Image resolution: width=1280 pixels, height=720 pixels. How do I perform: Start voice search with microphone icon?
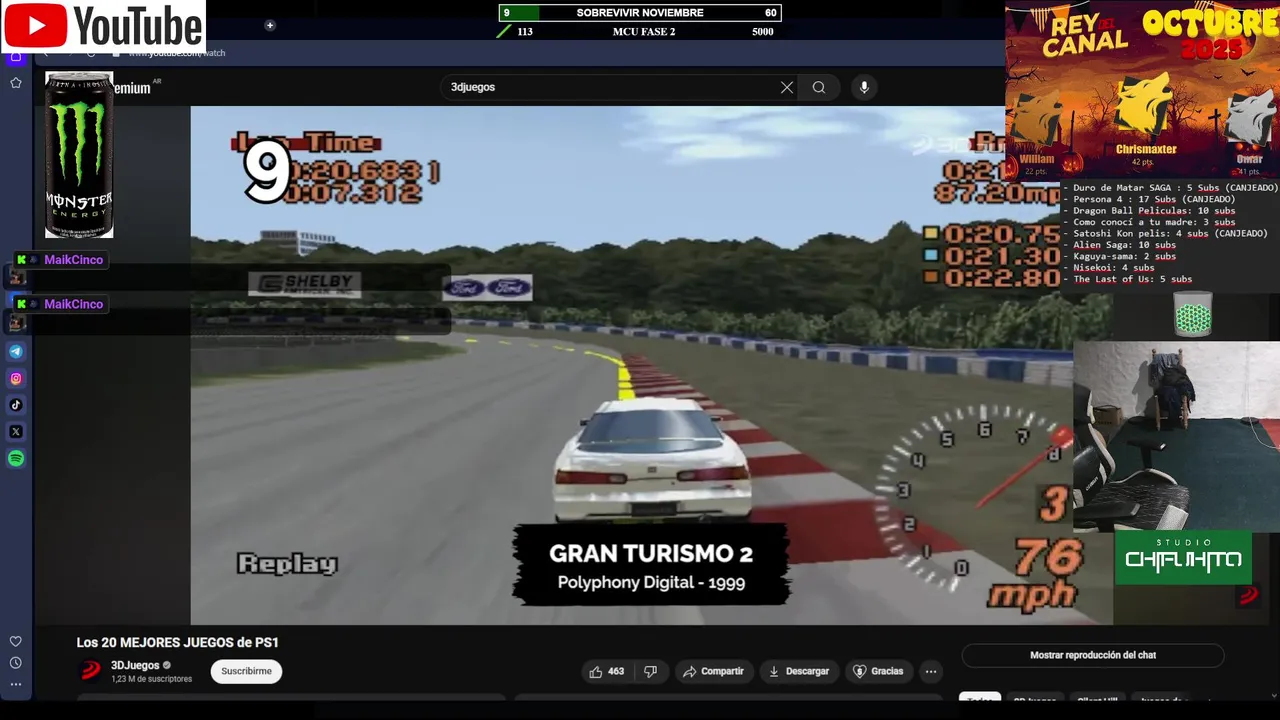pyautogui.click(x=865, y=87)
